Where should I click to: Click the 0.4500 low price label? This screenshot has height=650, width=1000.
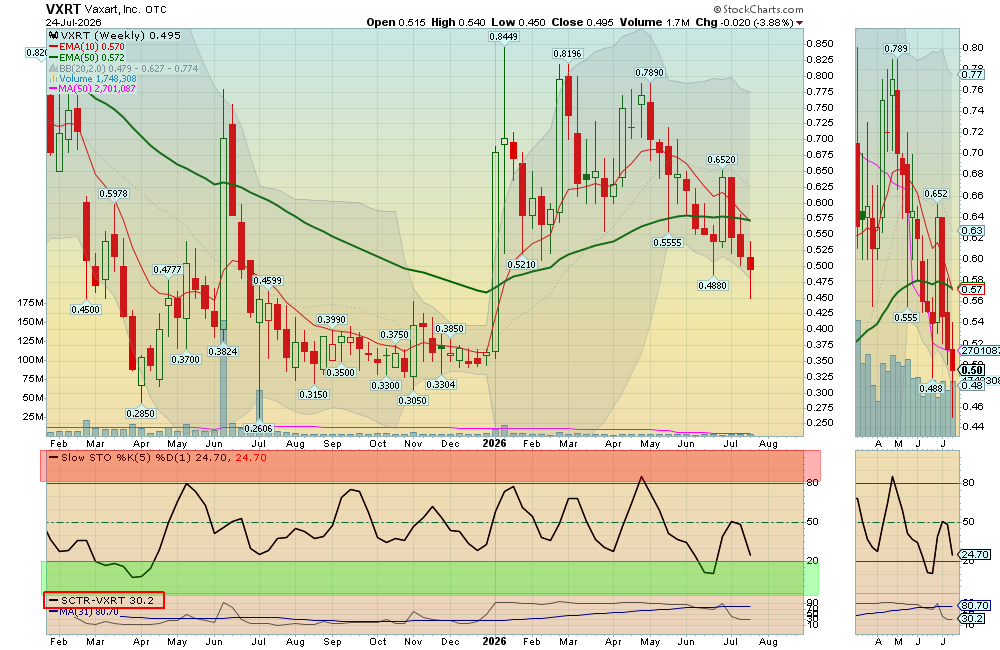pos(85,309)
